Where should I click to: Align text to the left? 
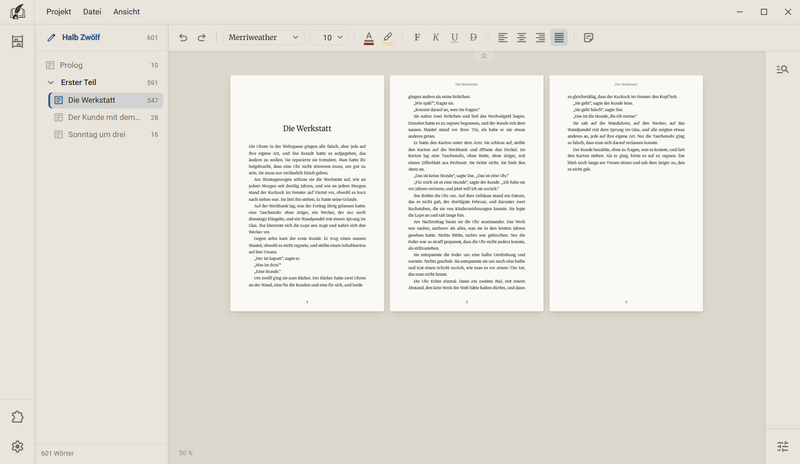click(503, 37)
